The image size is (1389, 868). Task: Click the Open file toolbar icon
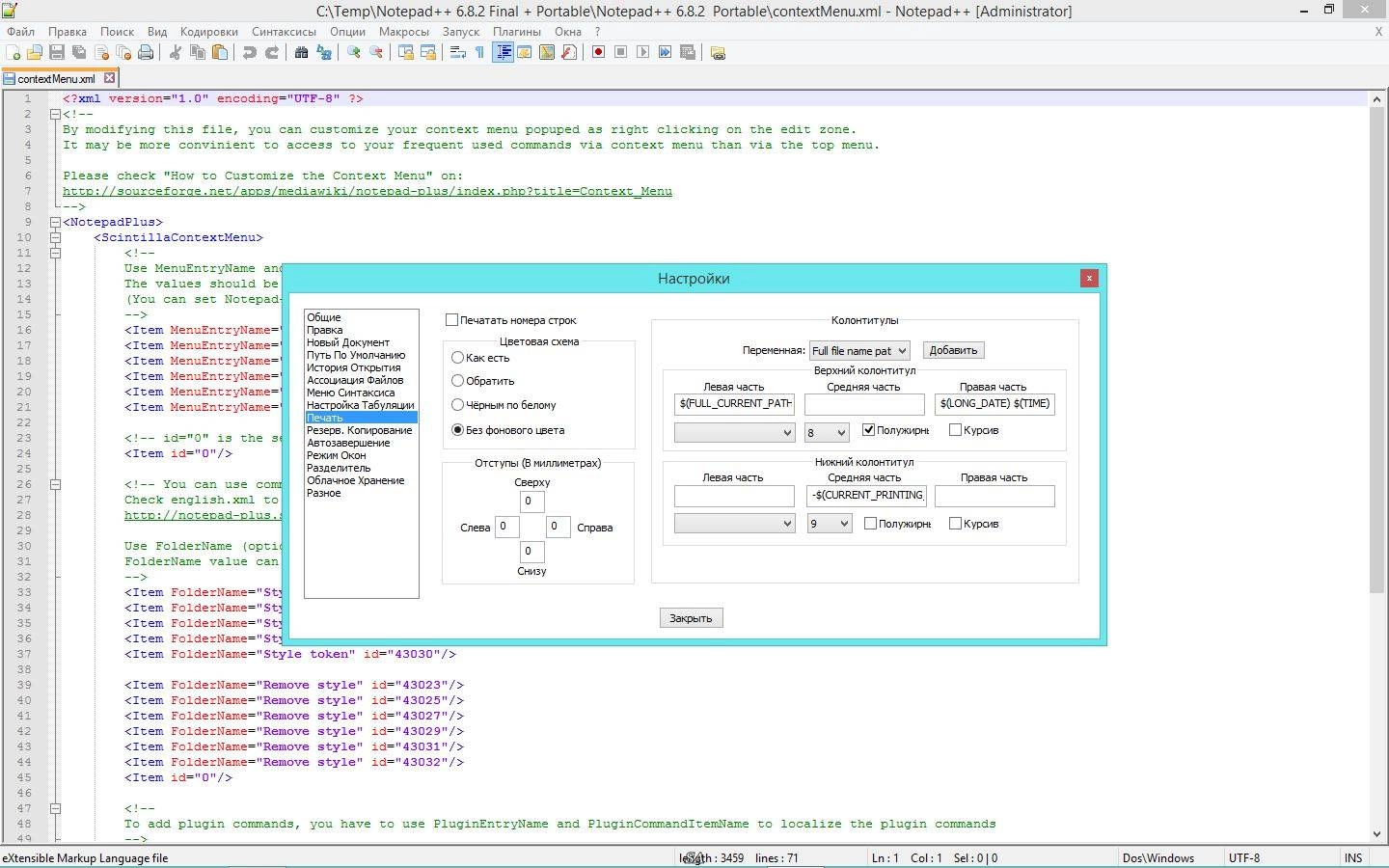coord(35,52)
